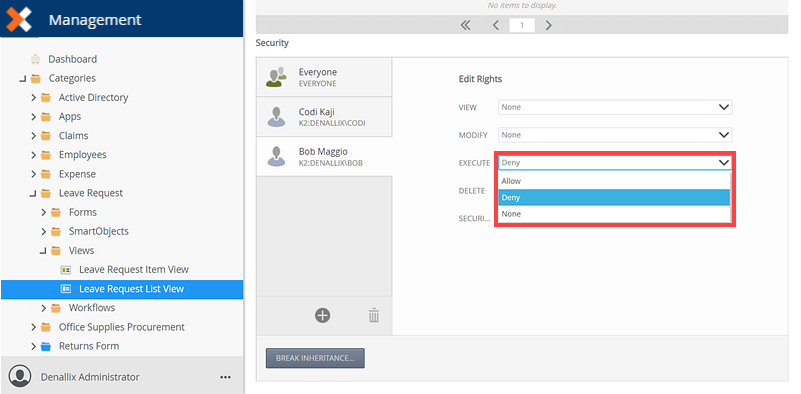Click the Workflows folder icon

(56, 308)
